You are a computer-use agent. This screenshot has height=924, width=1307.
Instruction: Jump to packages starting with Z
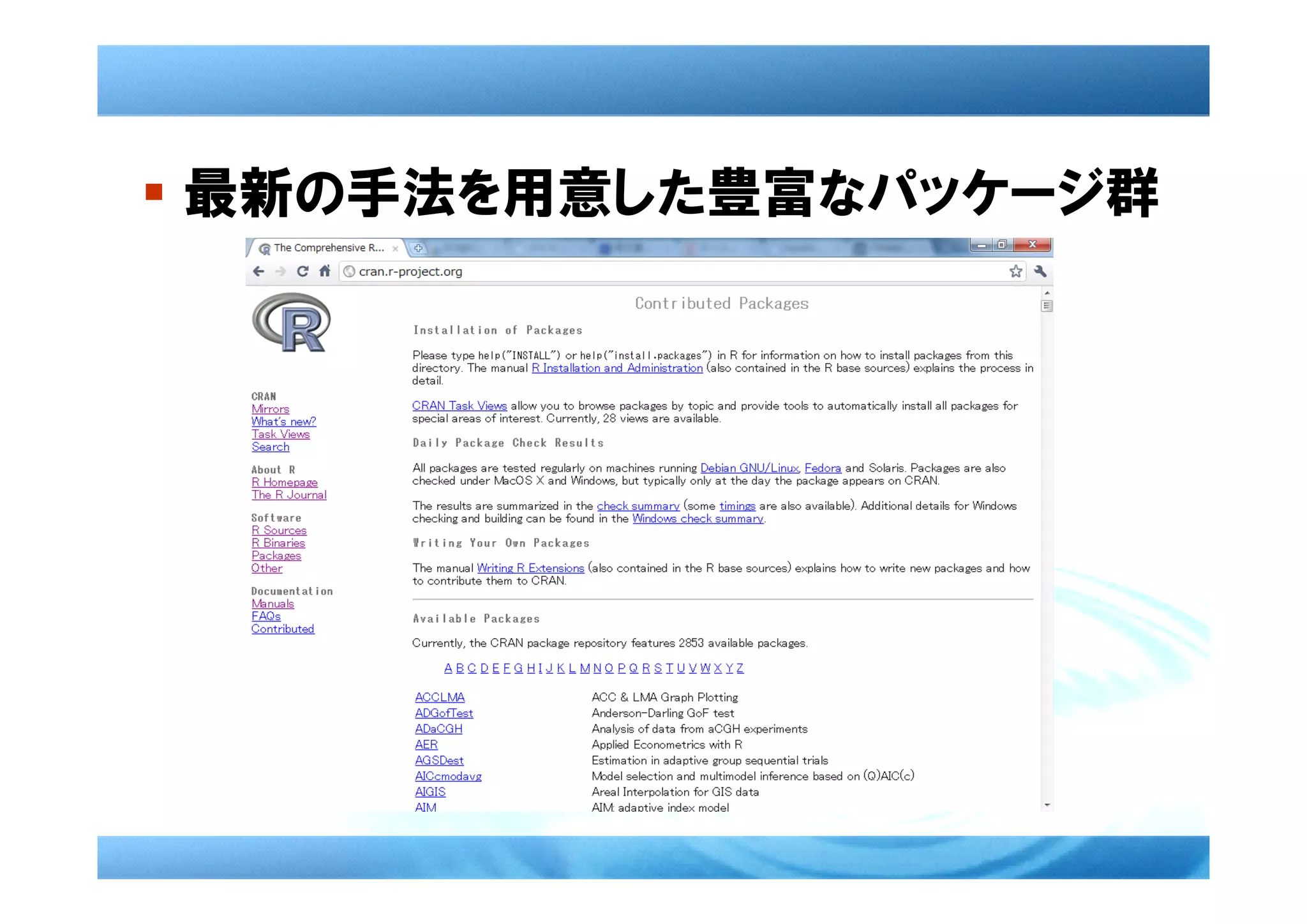(x=740, y=668)
